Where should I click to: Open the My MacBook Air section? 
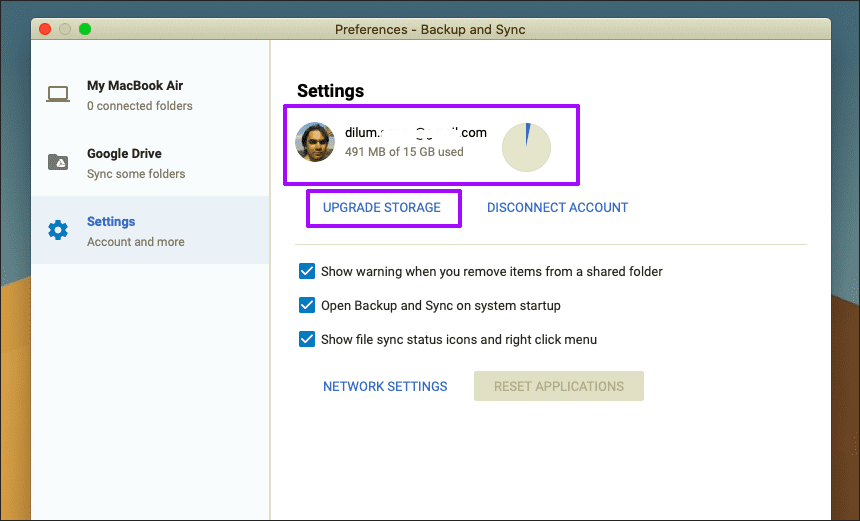(x=150, y=95)
